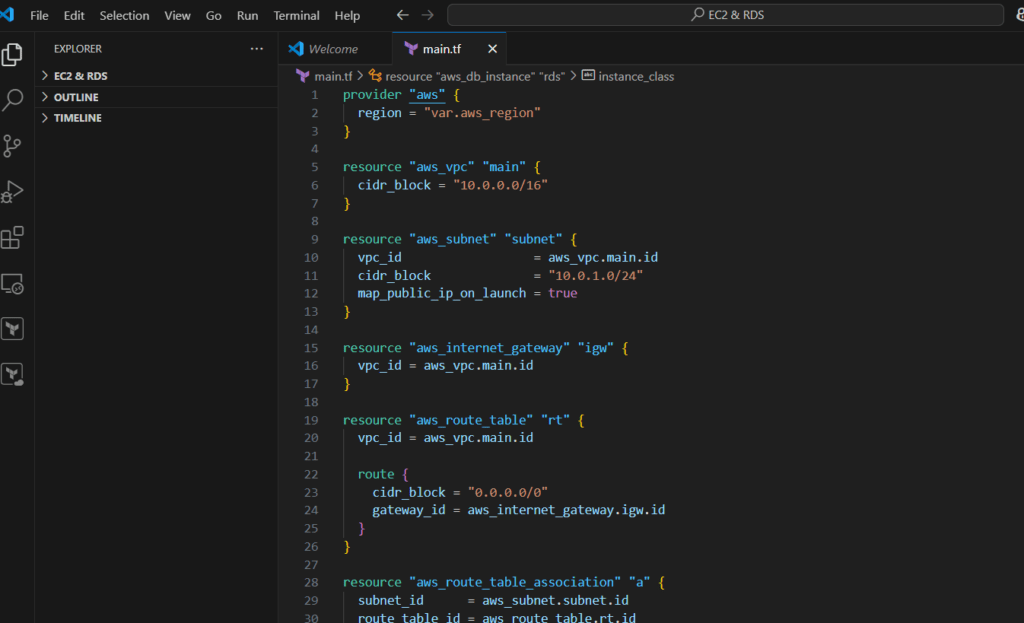The height and width of the screenshot is (623, 1024).
Task: Open the Source Control view
Action: (13, 145)
